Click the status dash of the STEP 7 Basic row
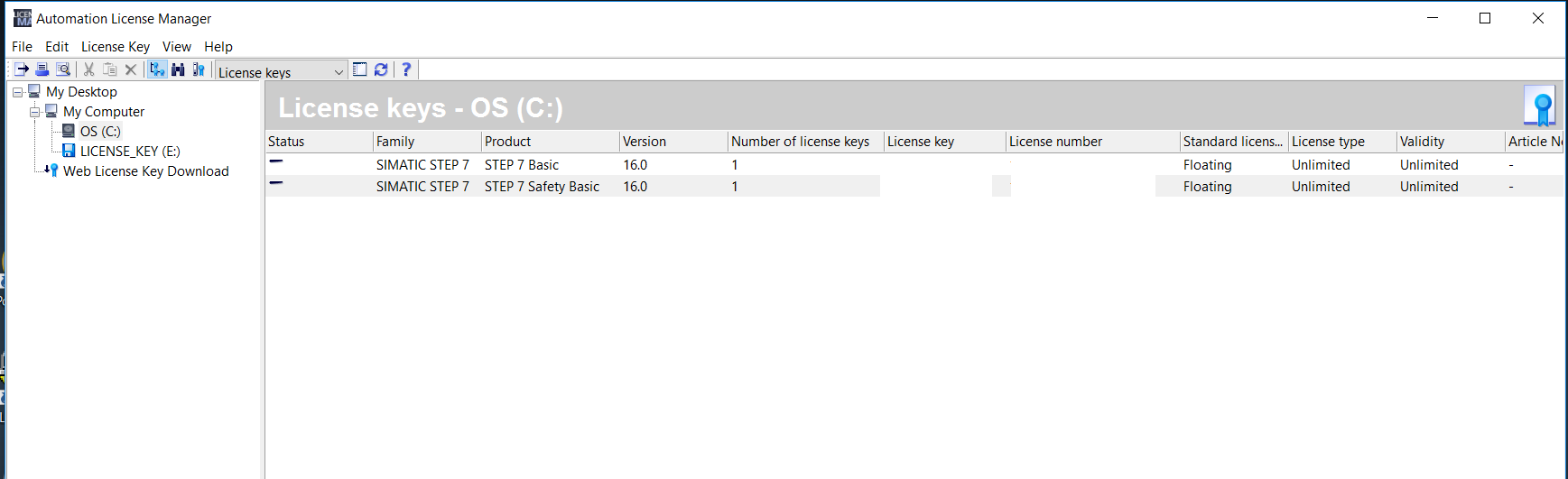This screenshot has height=479, width=1568. 276,161
